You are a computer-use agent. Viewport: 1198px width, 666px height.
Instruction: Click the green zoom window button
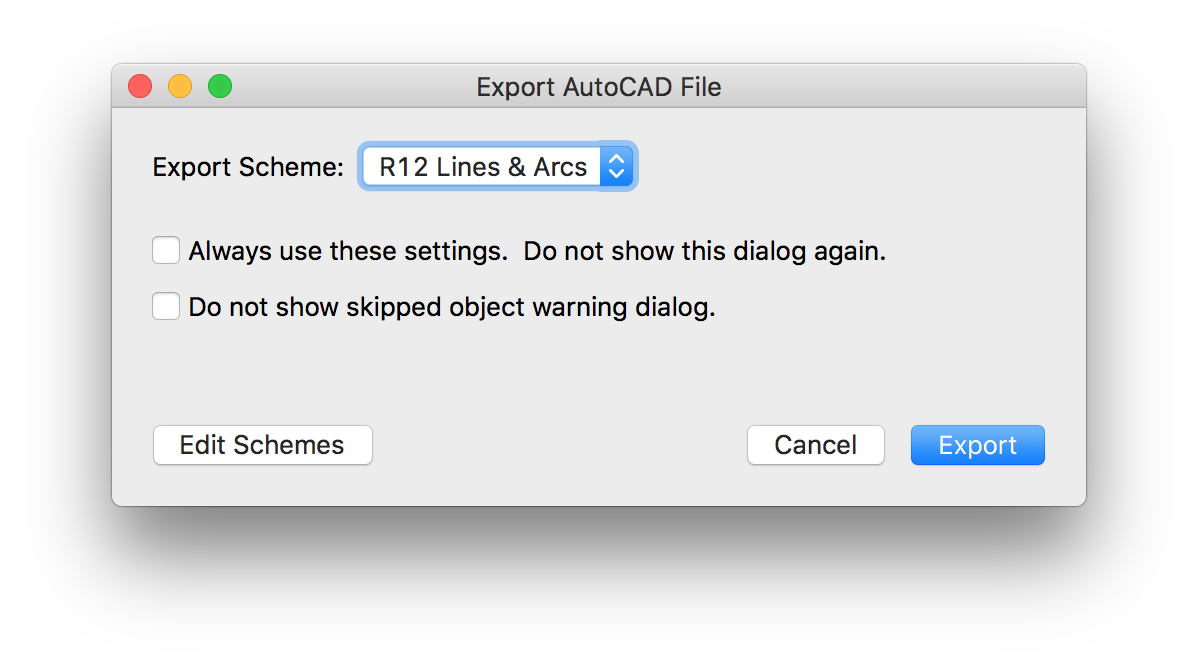click(220, 87)
